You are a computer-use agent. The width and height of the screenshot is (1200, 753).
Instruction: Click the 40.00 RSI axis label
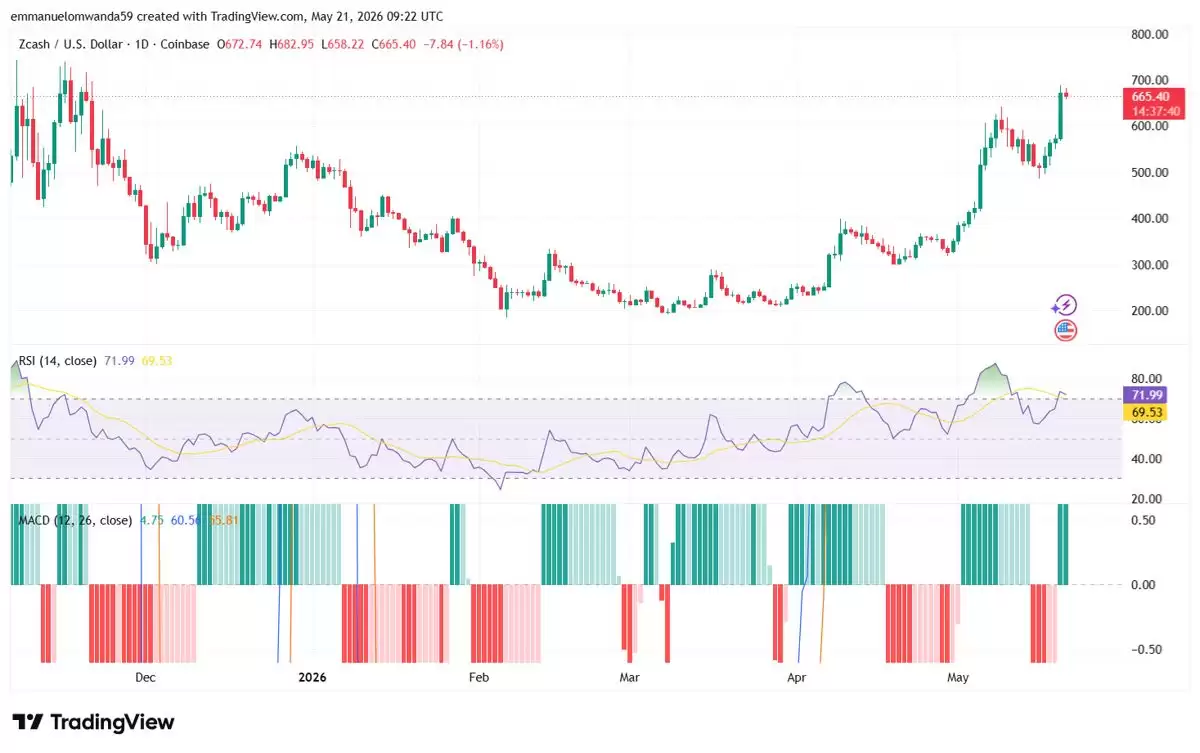click(1146, 459)
